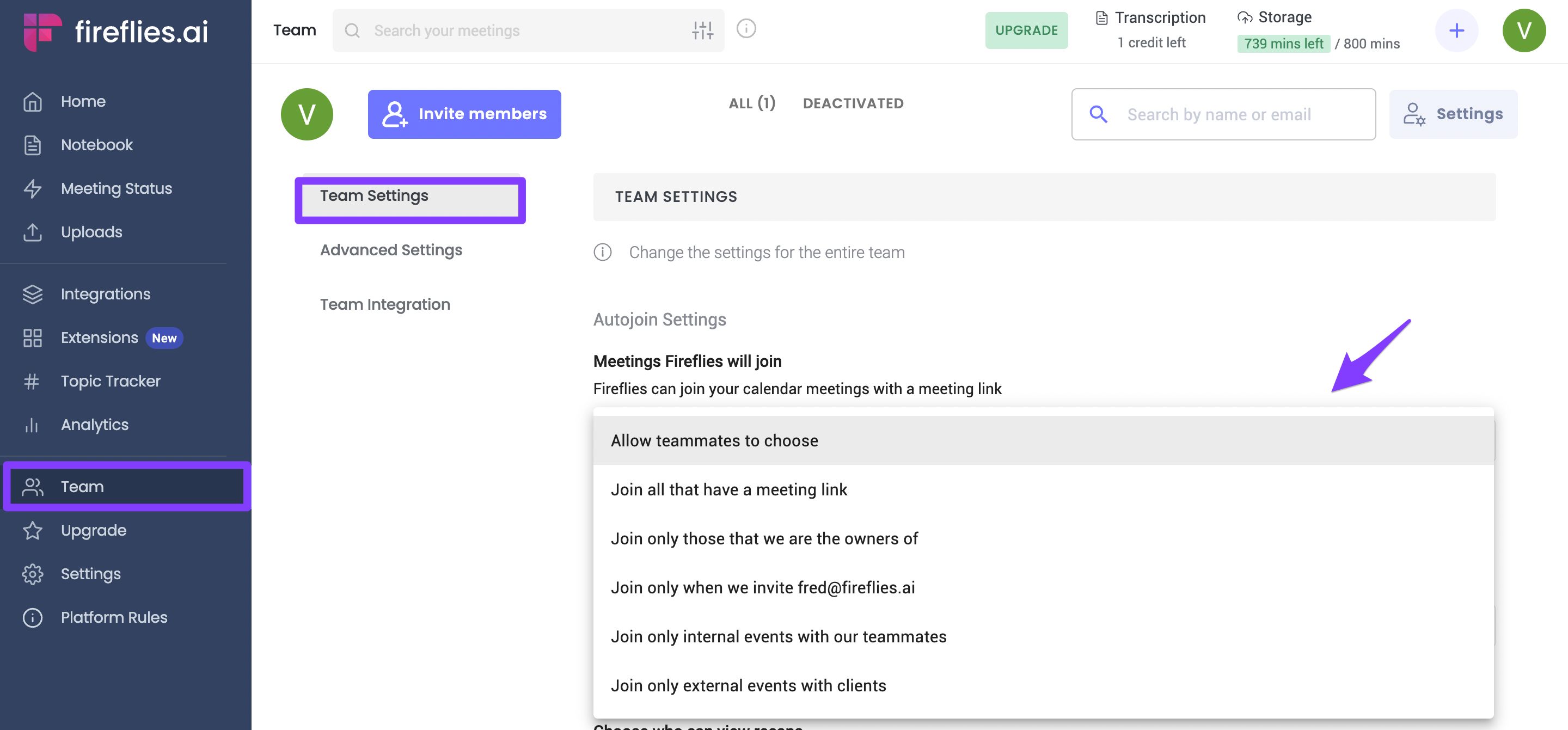Click the search filter sliders icon
1568x730 pixels.
pos(702,30)
